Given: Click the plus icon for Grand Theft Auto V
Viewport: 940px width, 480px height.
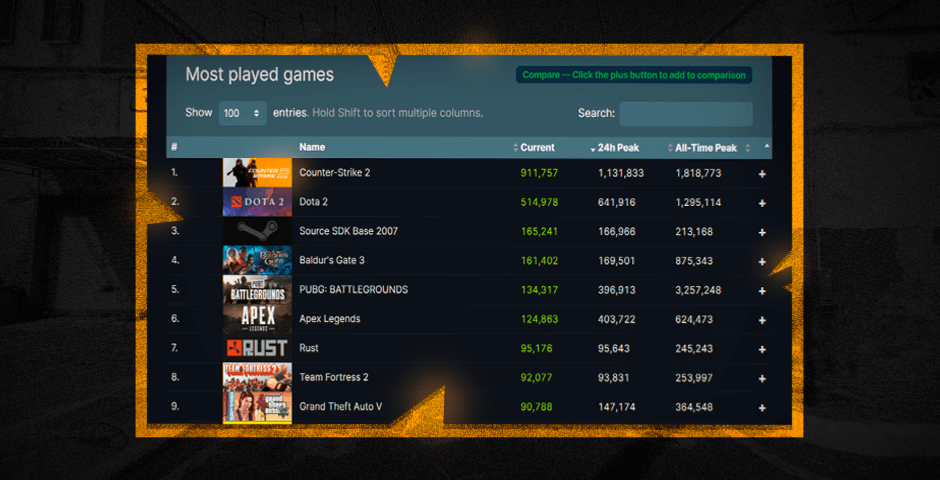Looking at the screenshot, I should coord(762,407).
